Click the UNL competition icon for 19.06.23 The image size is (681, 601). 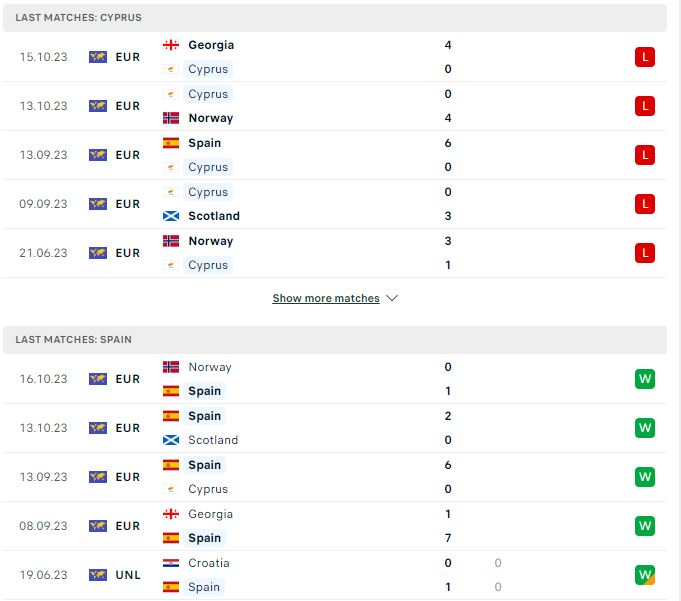[98, 575]
